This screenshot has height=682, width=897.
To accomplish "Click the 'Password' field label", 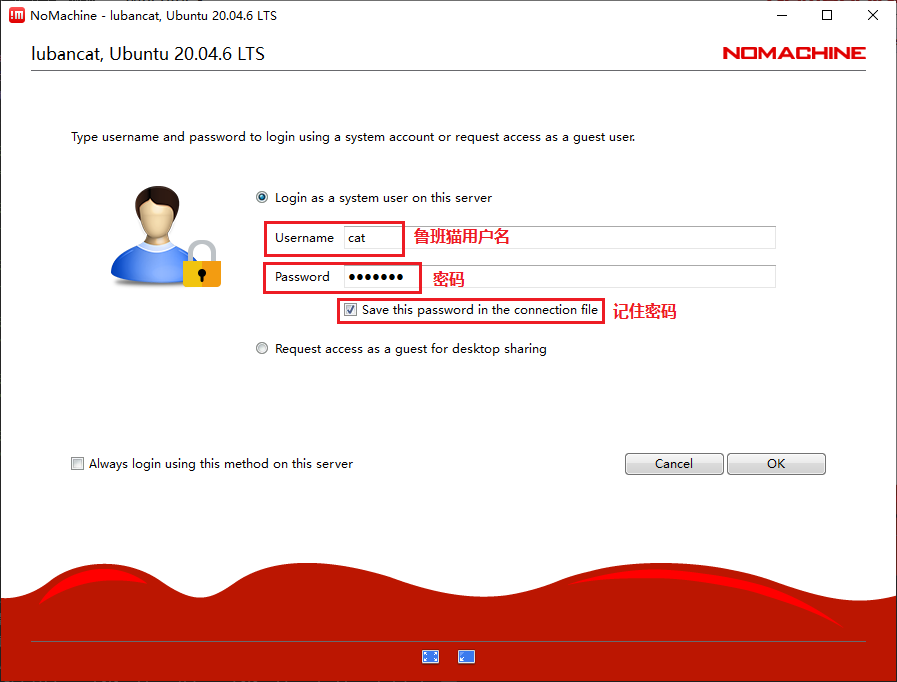I will tap(302, 277).
